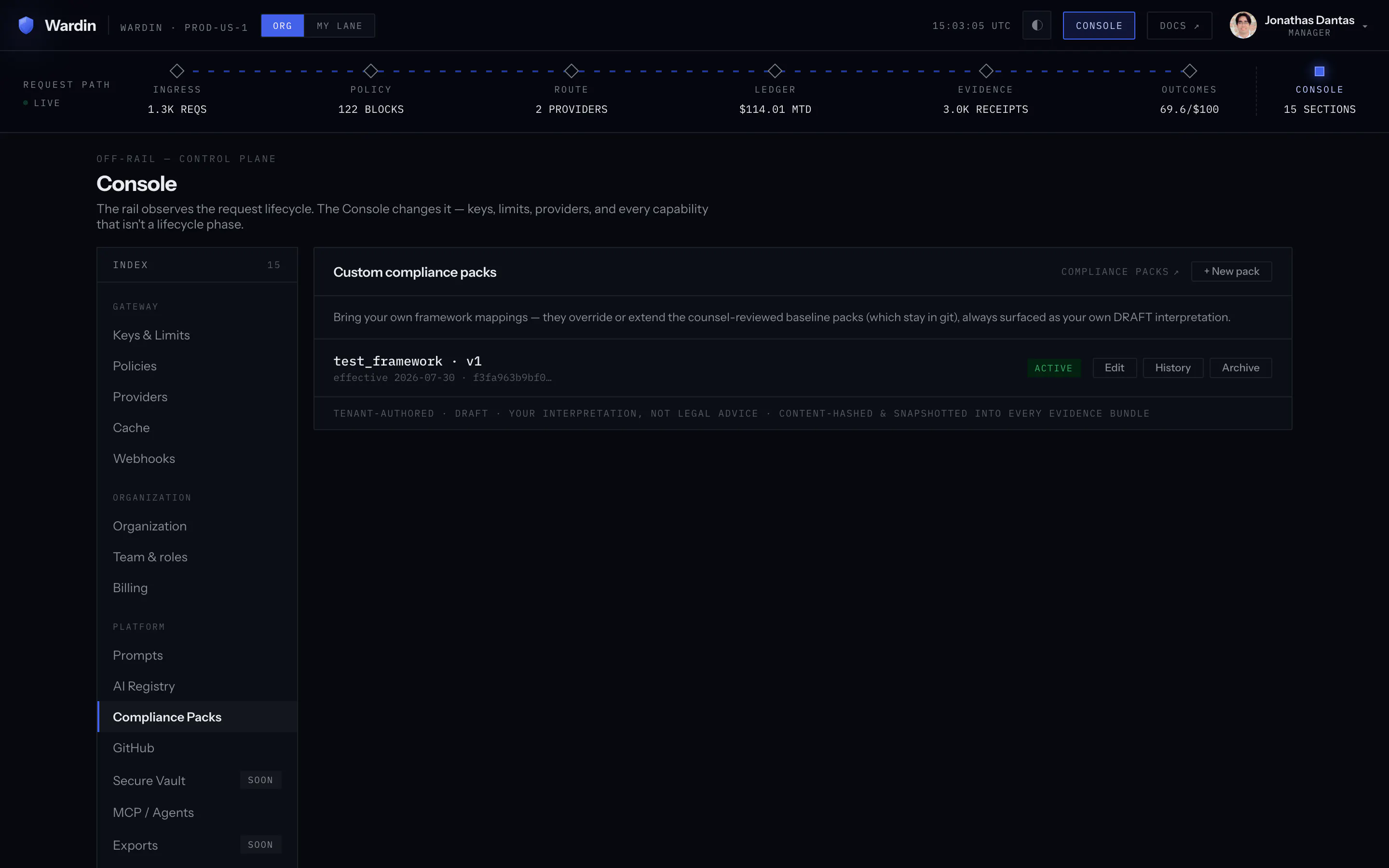Follow the COMPLIANCE PACKS external link
1389x868 pixels.
[x=1119, y=272]
